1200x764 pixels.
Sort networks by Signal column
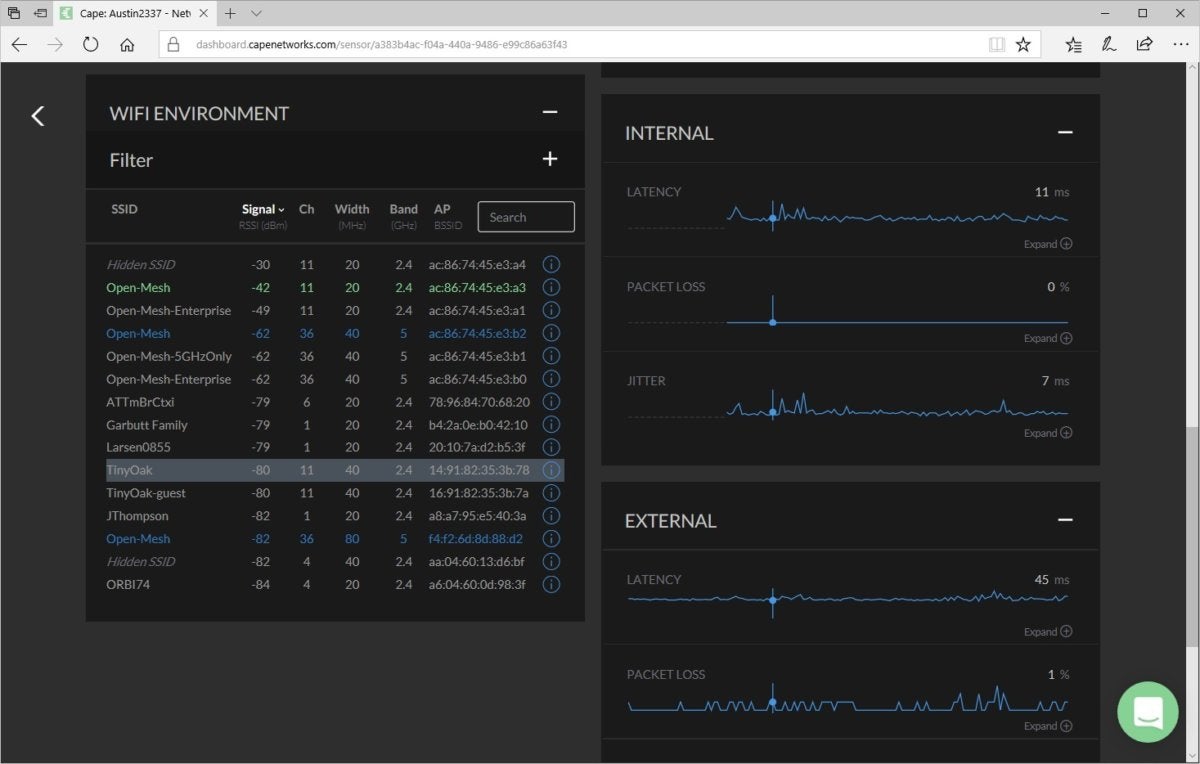(263, 209)
